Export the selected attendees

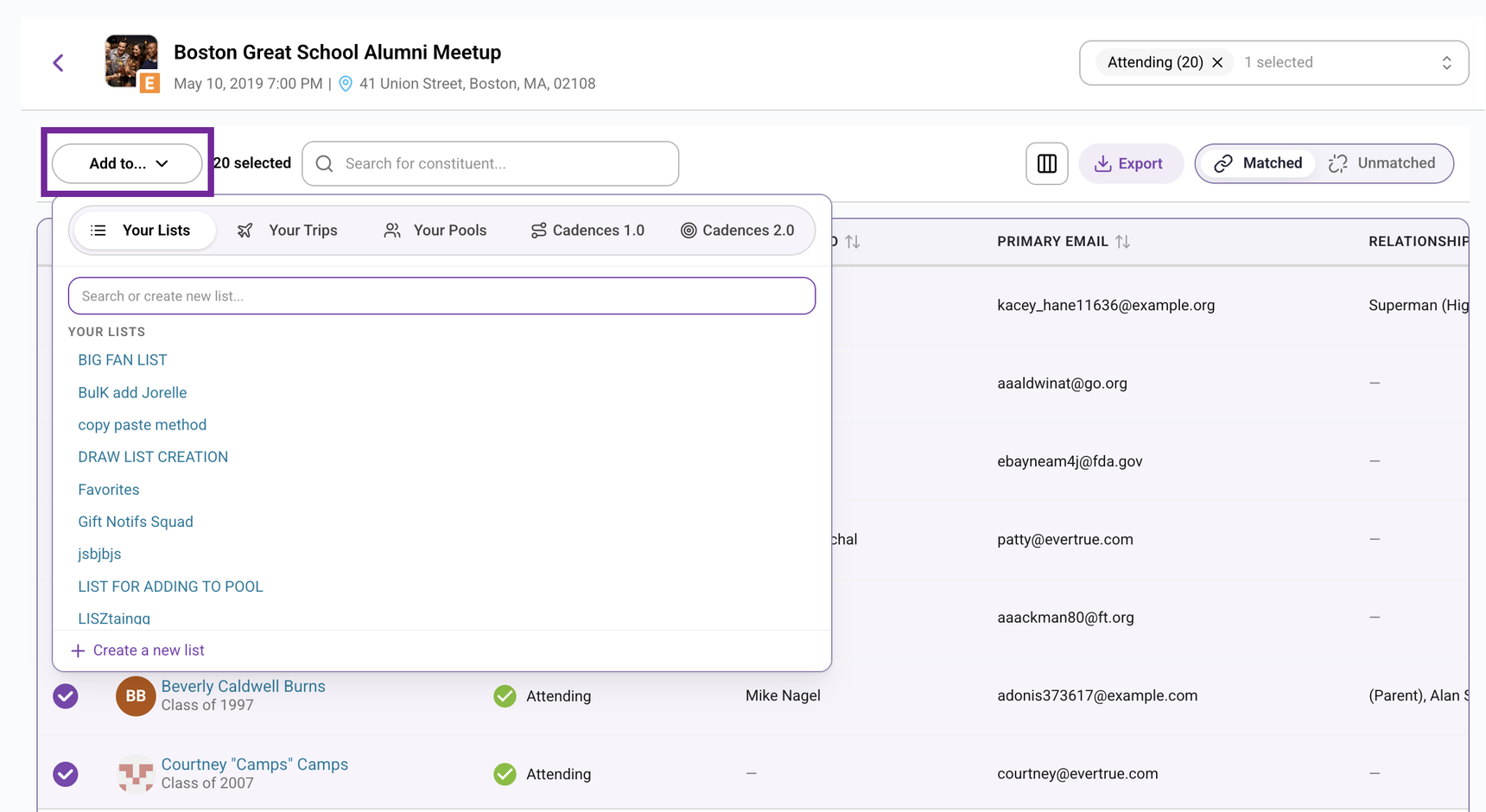(x=1129, y=163)
